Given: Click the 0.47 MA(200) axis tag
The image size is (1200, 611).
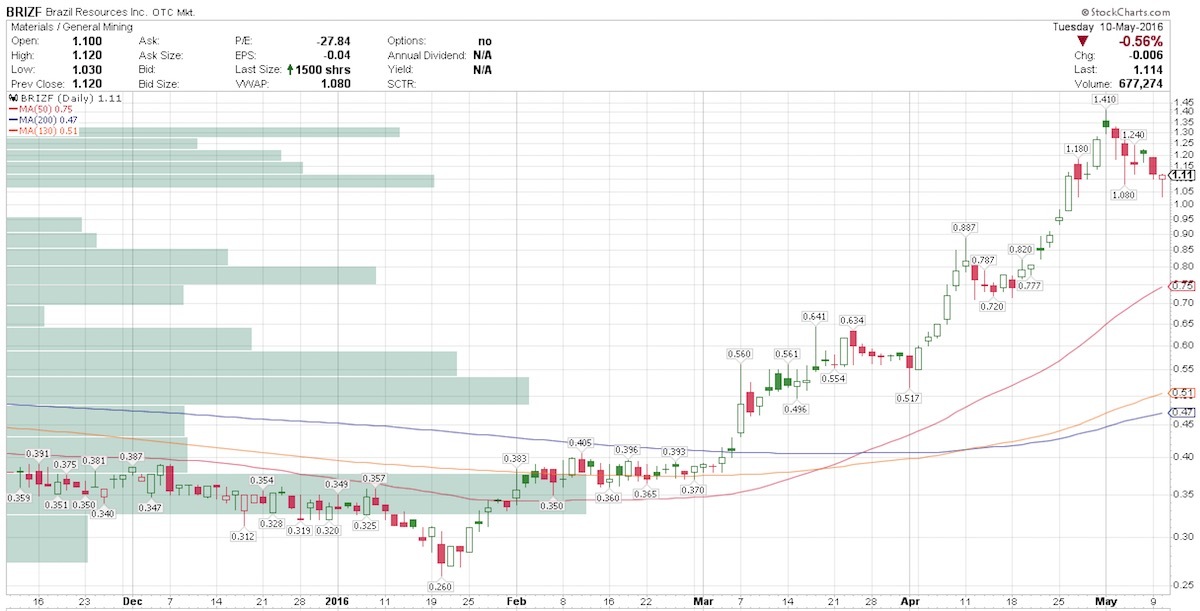Looking at the screenshot, I should [1183, 411].
